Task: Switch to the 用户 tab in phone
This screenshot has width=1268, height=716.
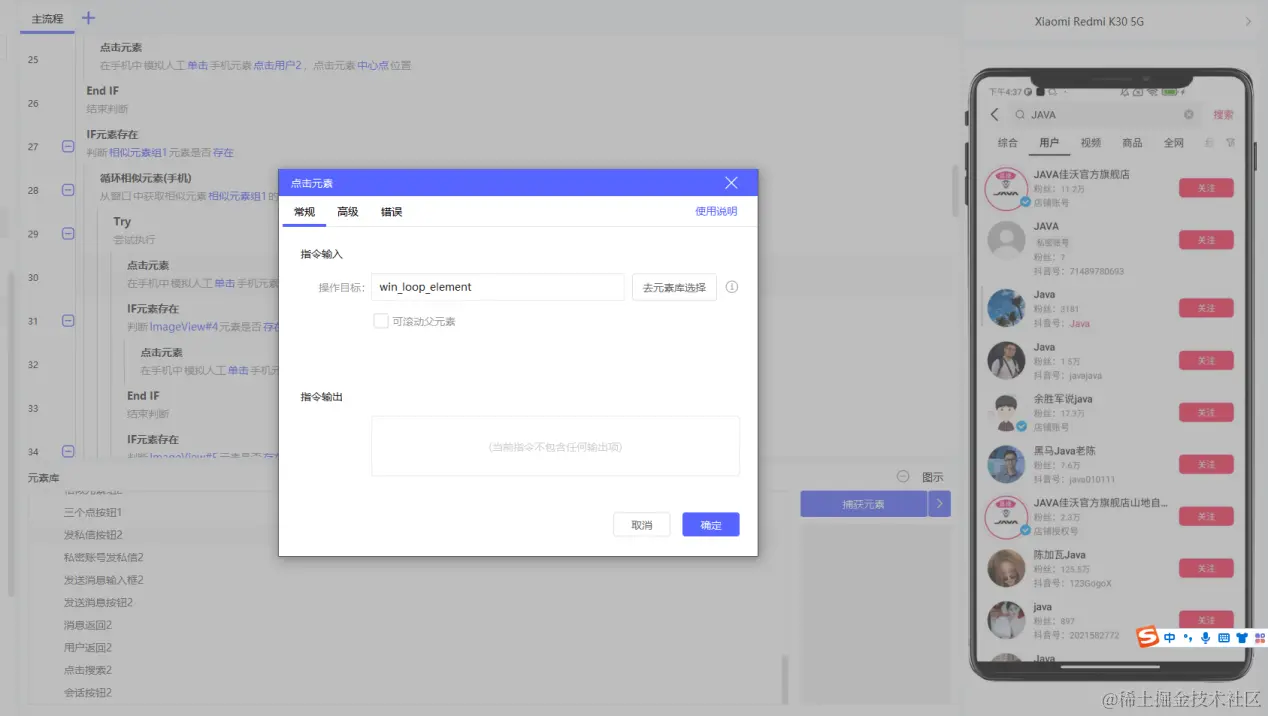Action: point(1049,143)
